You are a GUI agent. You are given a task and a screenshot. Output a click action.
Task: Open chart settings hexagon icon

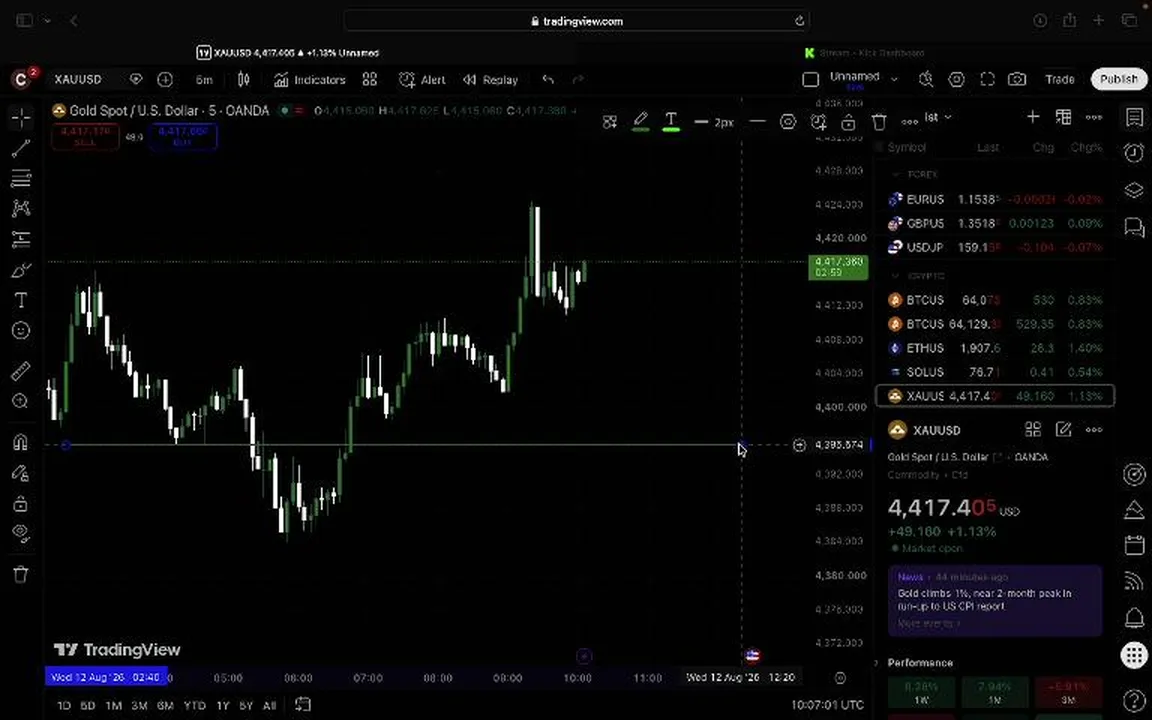957,79
